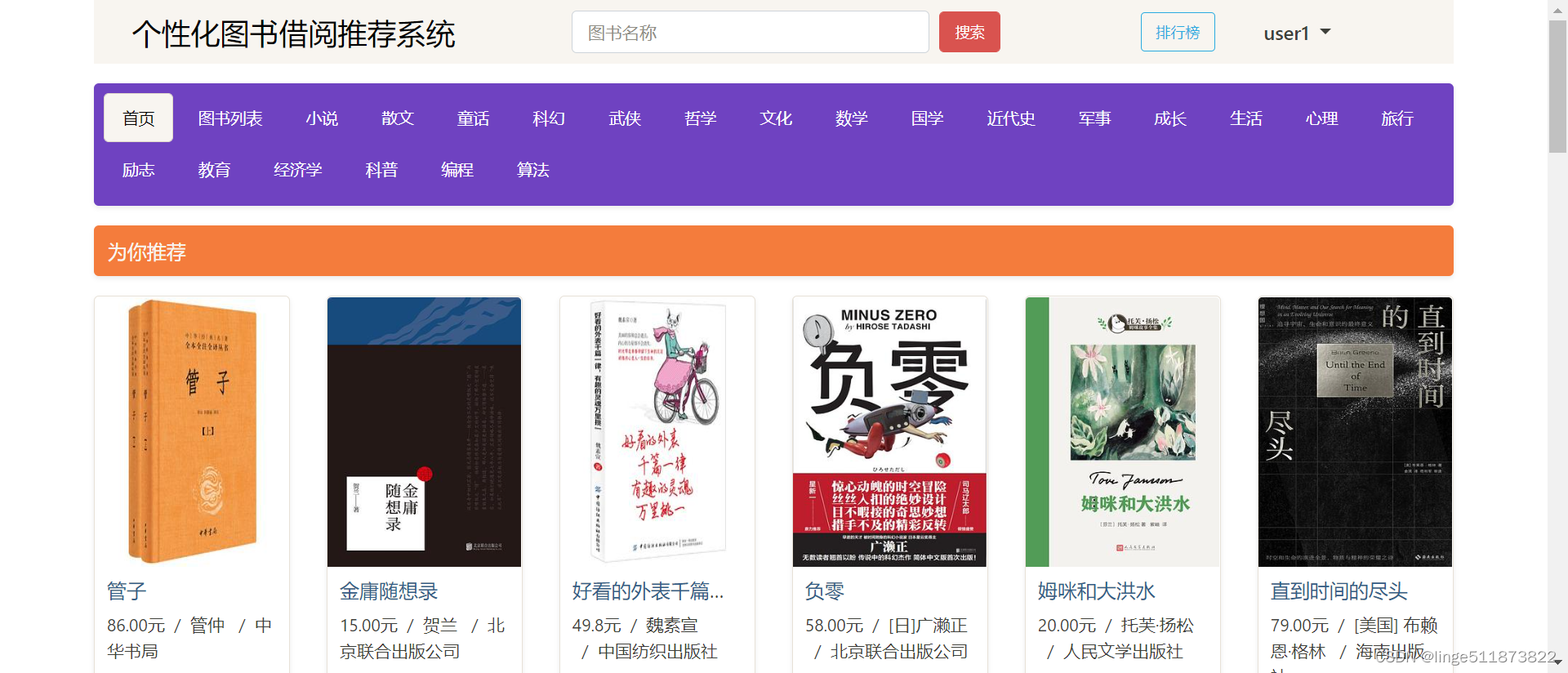This screenshot has width=1568, height=673.
Task: Open the 数学 category
Action: click(x=852, y=118)
